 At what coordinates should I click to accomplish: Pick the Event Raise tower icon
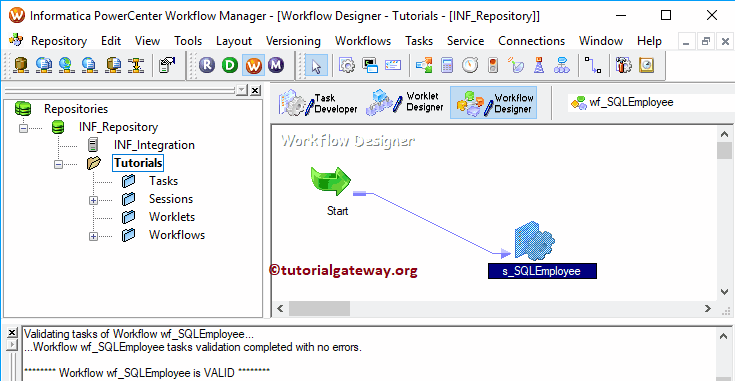click(539, 65)
